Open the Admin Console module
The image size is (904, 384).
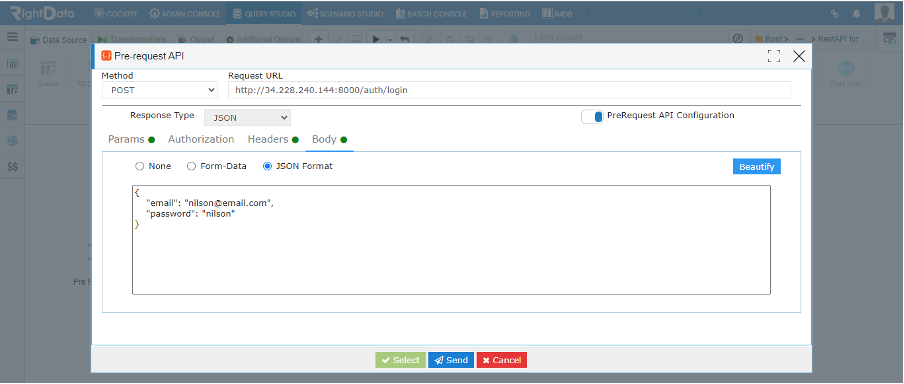point(184,14)
